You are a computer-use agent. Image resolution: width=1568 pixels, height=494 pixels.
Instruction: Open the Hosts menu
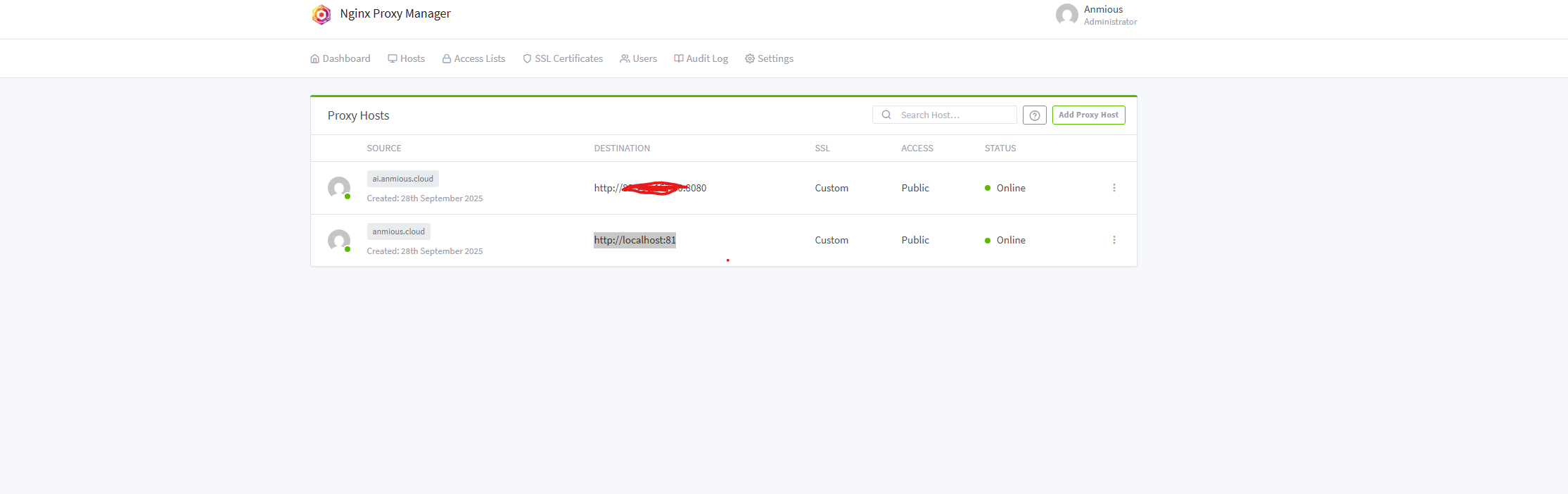407,58
